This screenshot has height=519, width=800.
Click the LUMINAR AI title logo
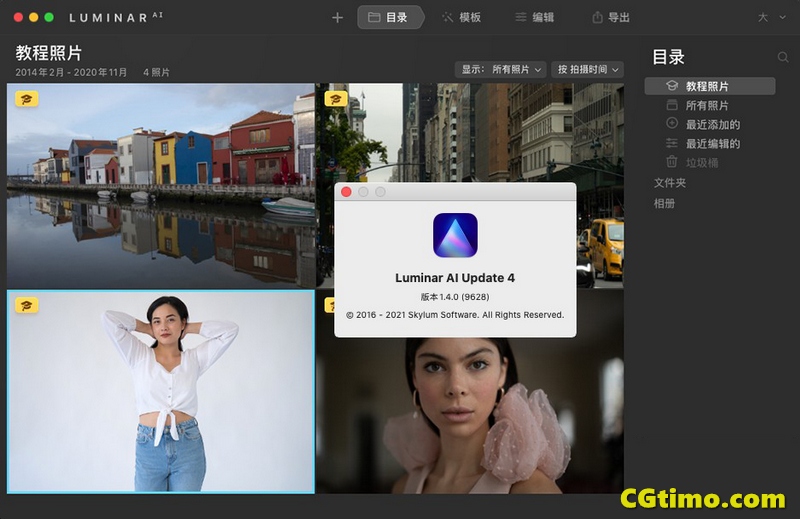click(x=116, y=17)
